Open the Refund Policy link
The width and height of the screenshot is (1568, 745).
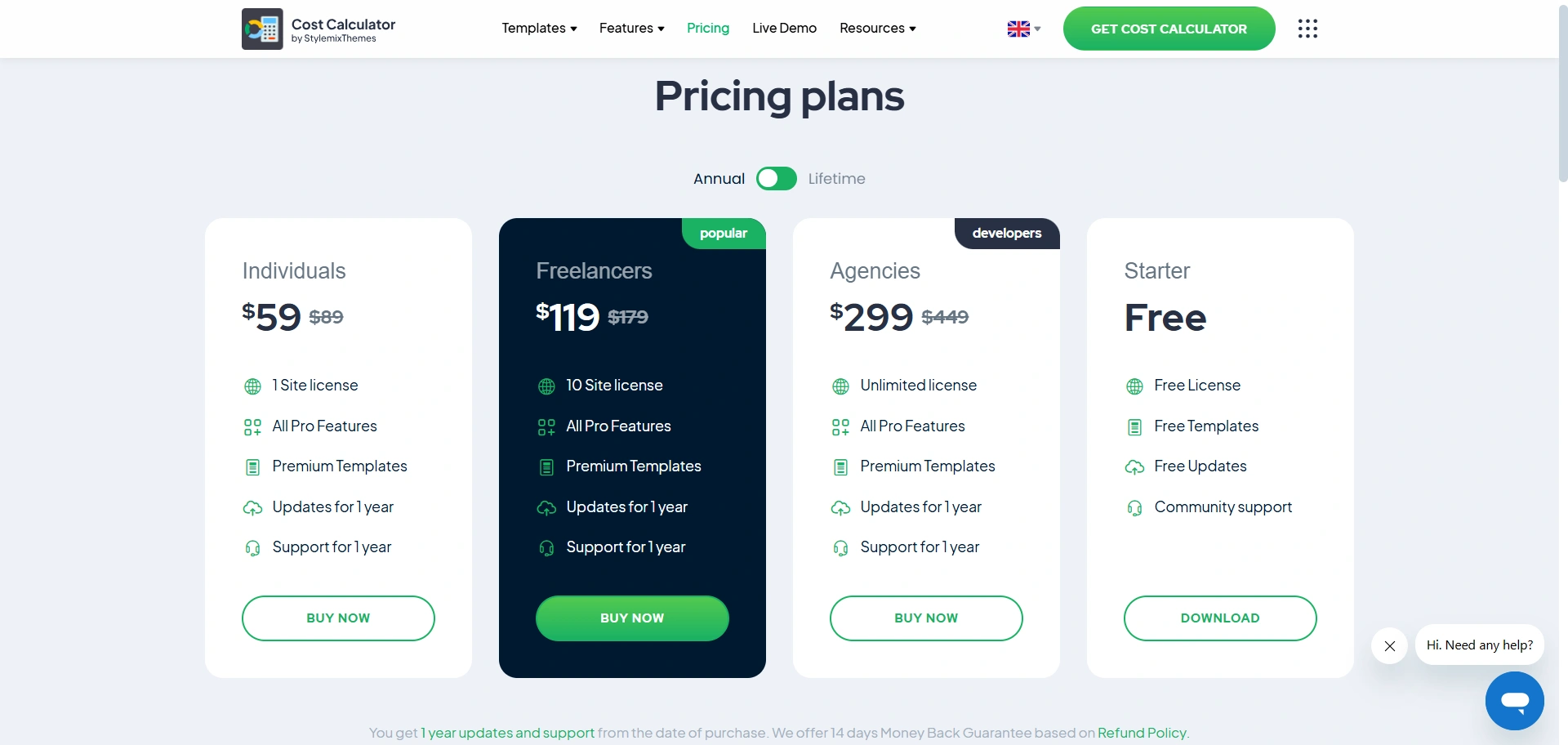tap(1141, 733)
